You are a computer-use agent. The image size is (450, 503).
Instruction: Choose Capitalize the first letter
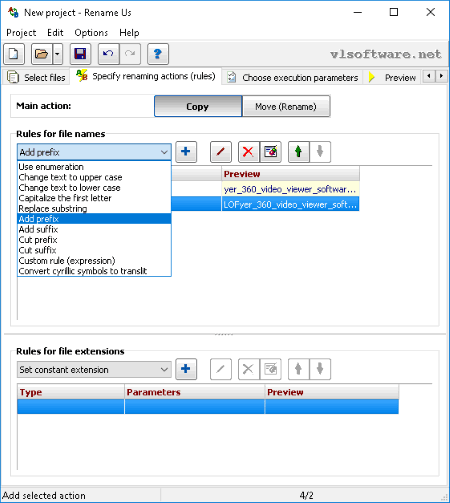pos(94,198)
